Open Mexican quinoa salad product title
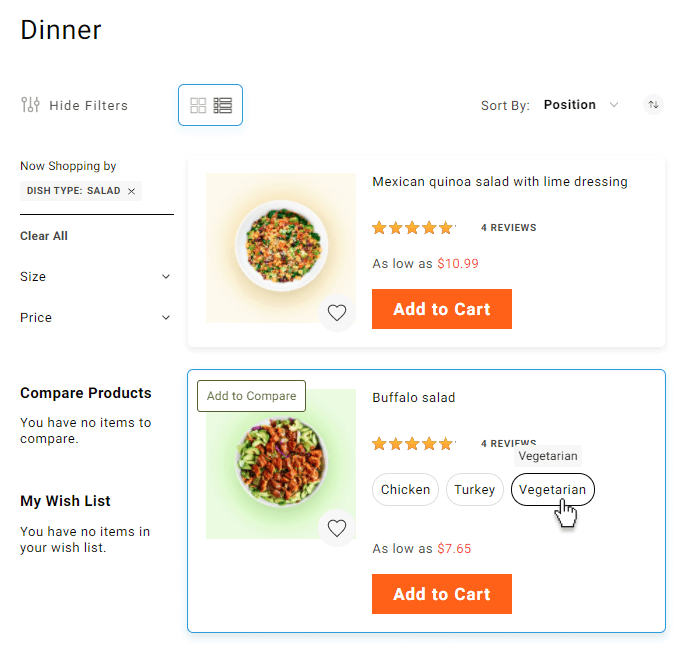The height and width of the screenshot is (669, 685). [x=499, y=182]
